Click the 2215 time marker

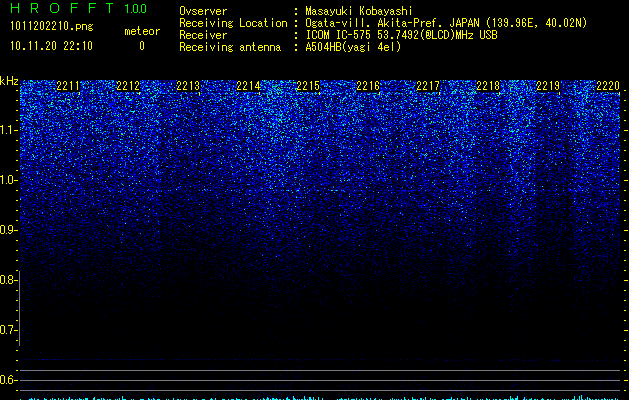[308, 86]
